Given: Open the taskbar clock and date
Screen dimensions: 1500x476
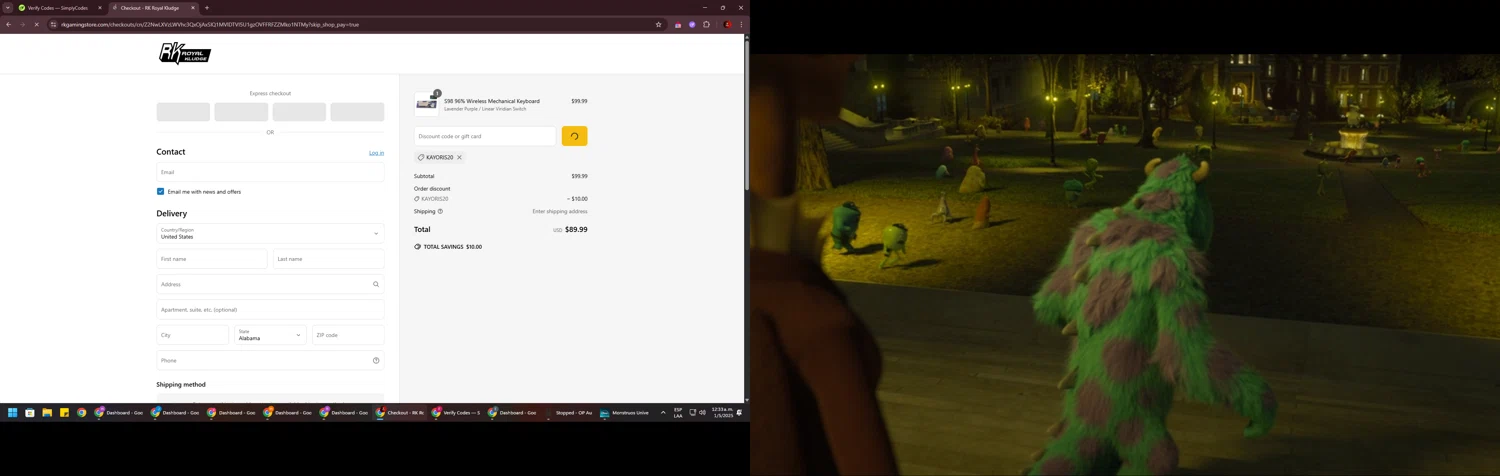Looking at the screenshot, I should tap(722, 412).
